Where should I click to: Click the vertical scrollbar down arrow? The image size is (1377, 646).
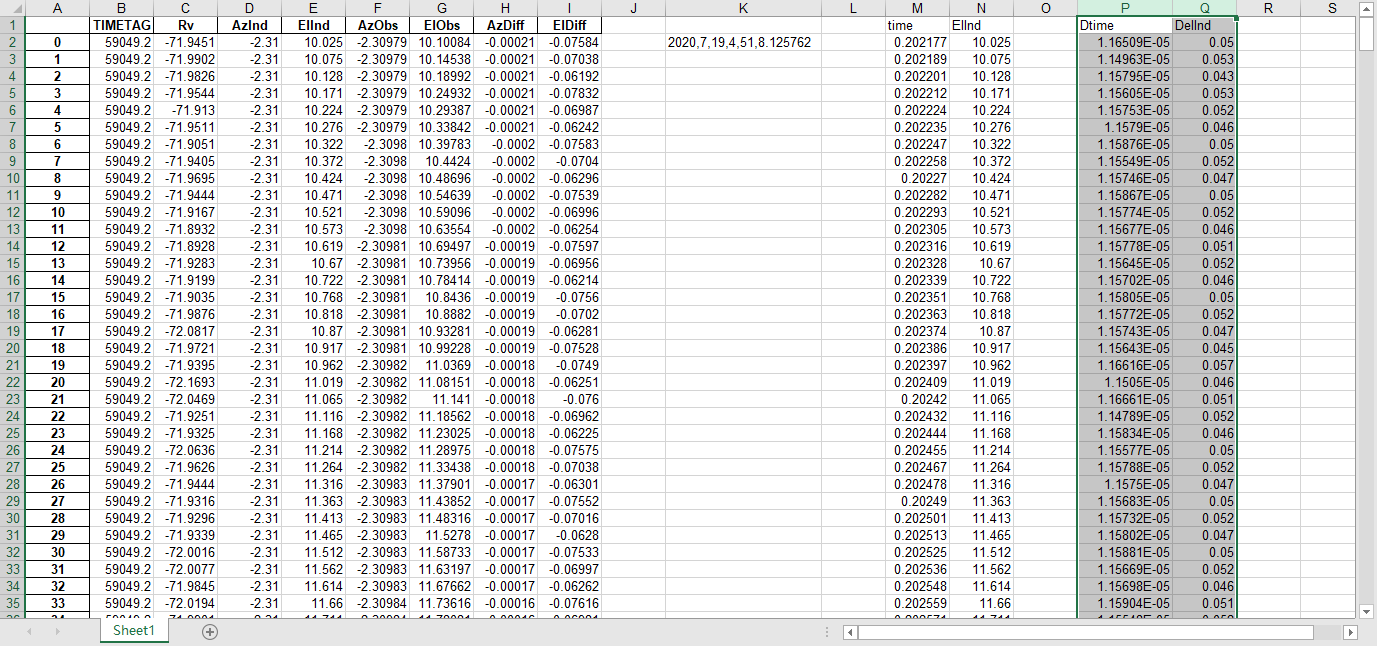1367,610
